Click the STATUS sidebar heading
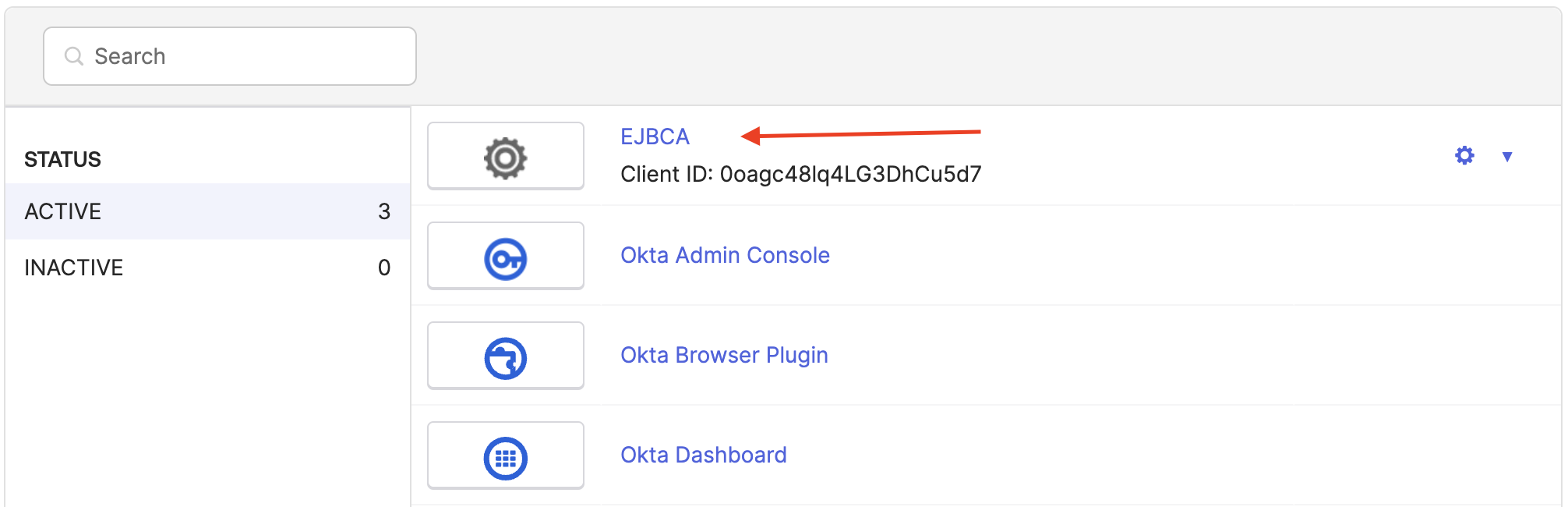 63,159
